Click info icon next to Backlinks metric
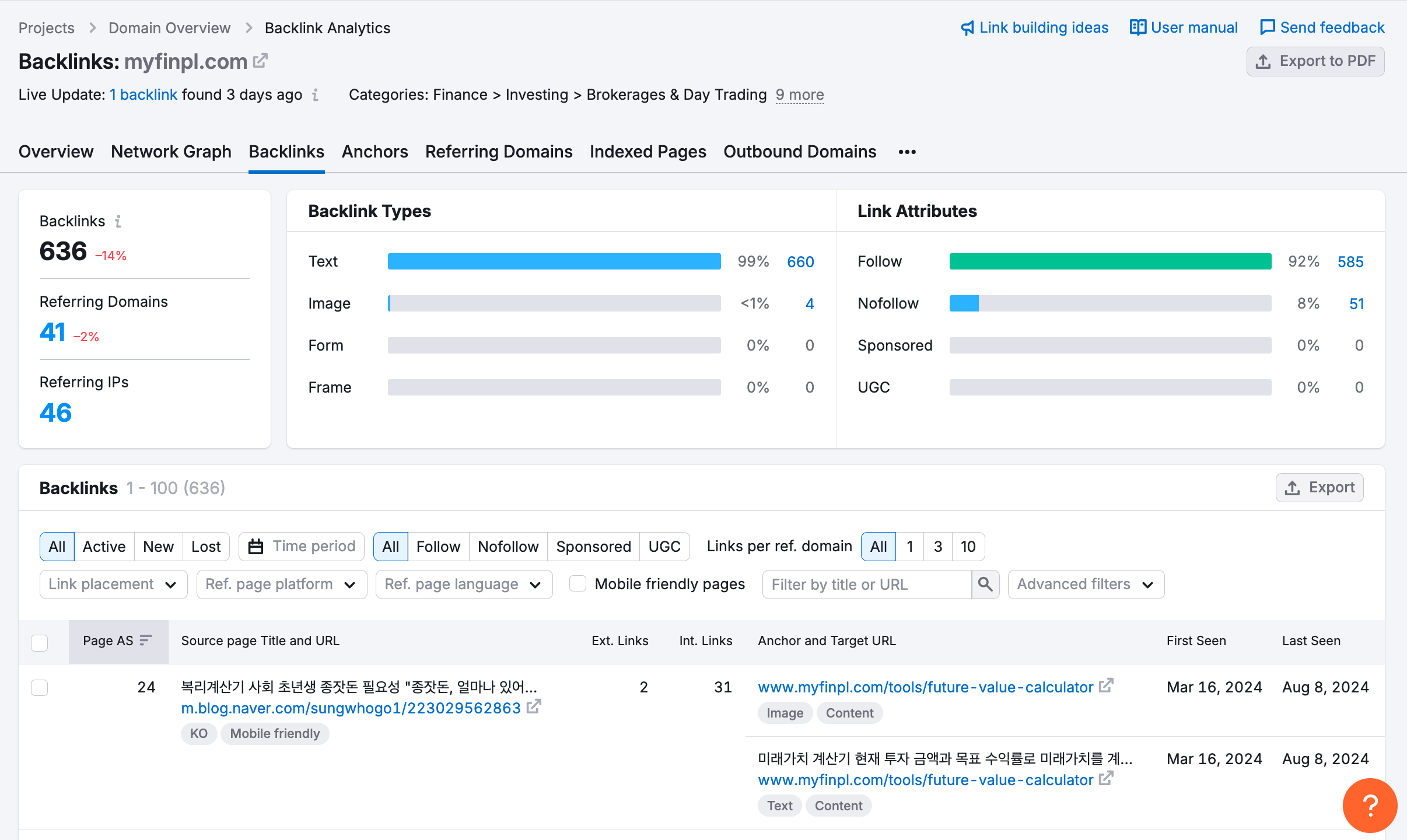The height and width of the screenshot is (840, 1407). (x=118, y=222)
